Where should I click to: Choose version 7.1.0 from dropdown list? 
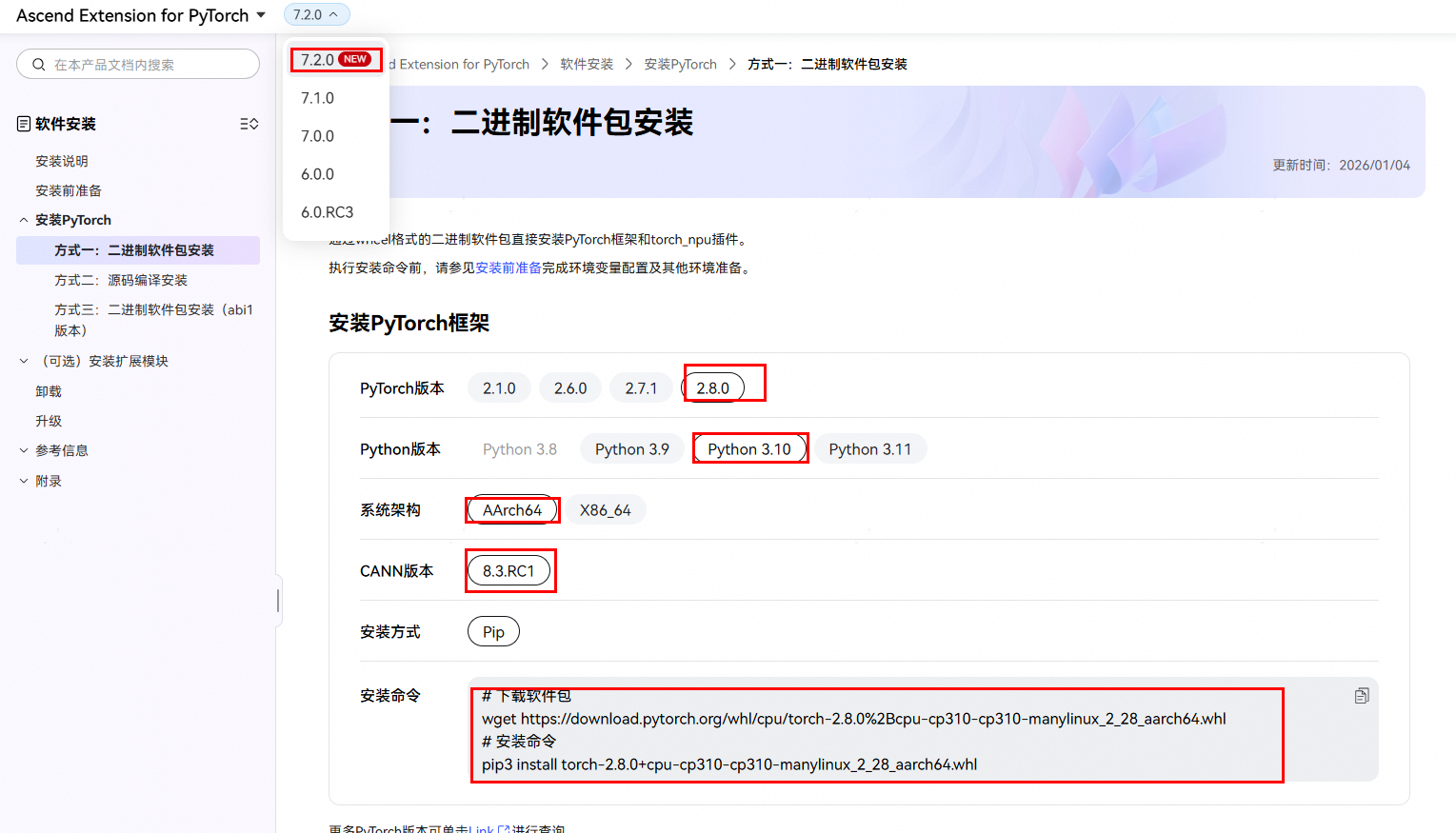pos(318,98)
